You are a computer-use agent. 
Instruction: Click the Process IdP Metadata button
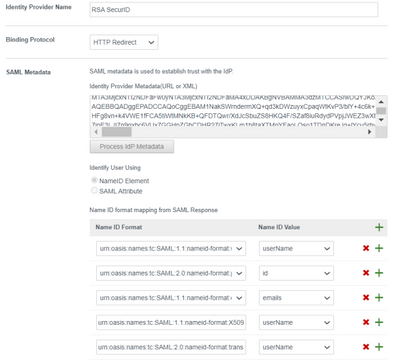(x=132, y=147)
